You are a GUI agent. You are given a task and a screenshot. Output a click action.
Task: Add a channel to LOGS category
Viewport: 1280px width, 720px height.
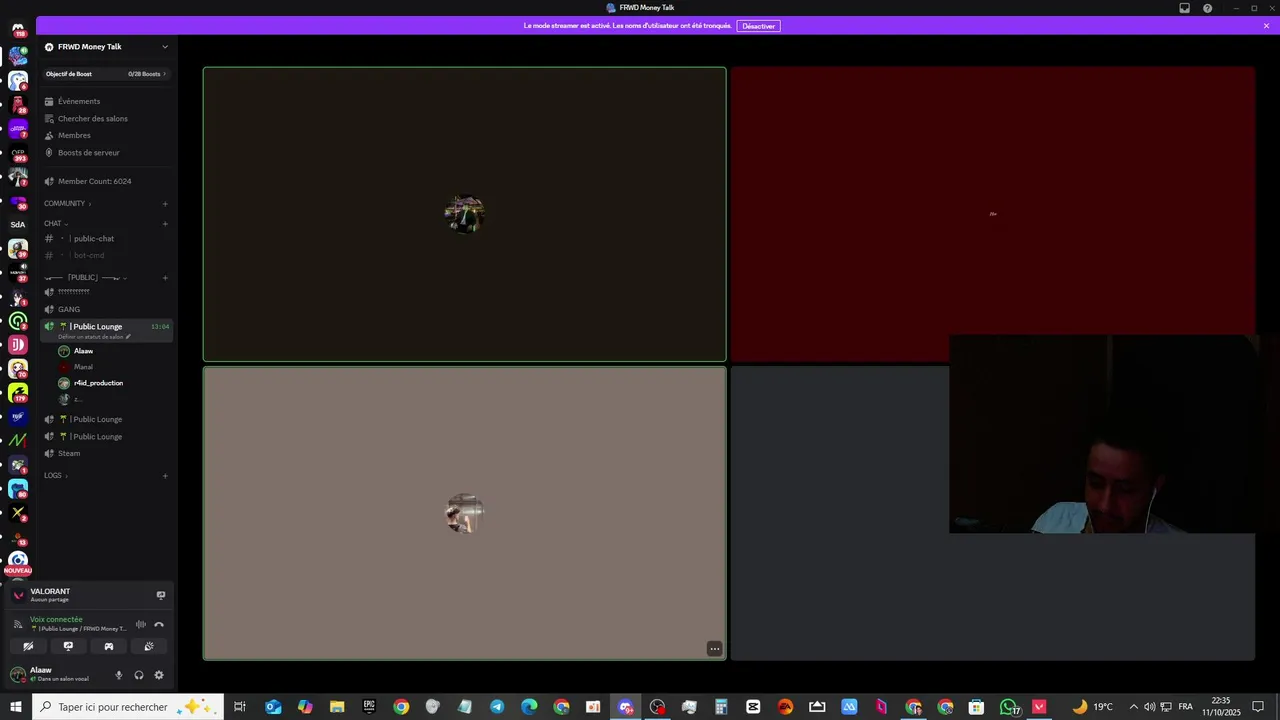click(x=165, y=475)
